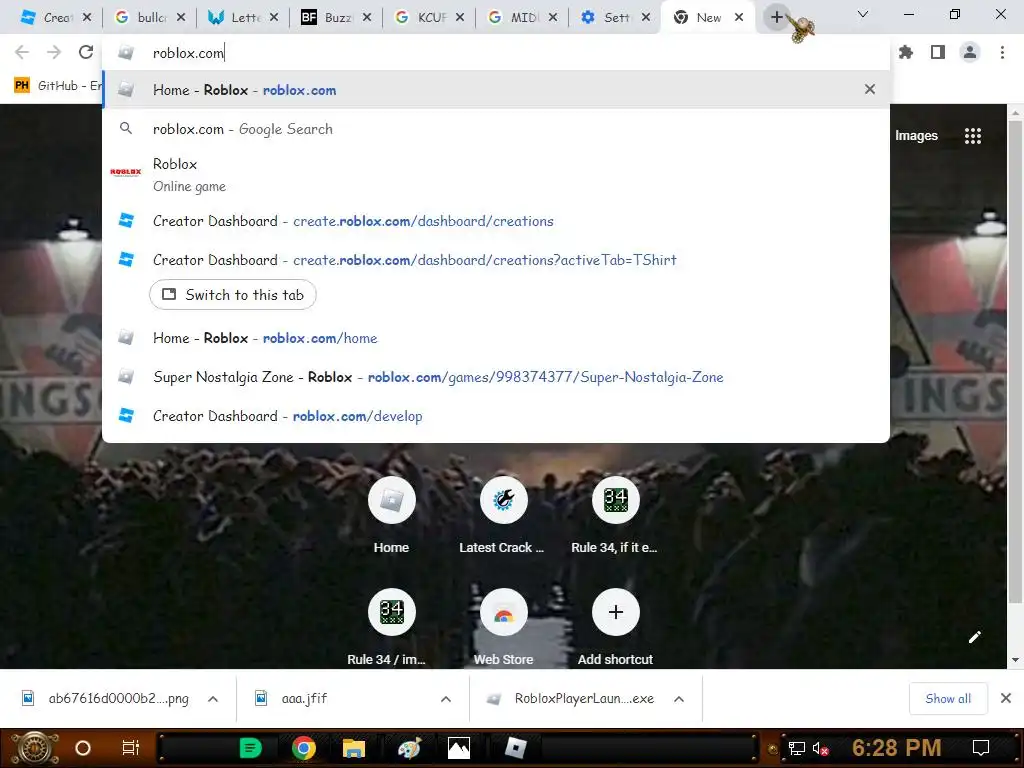Expand options for RobloxPlayerLauncher exe download
Viewport: 1024px width, 768px height.
pos(679,699)
